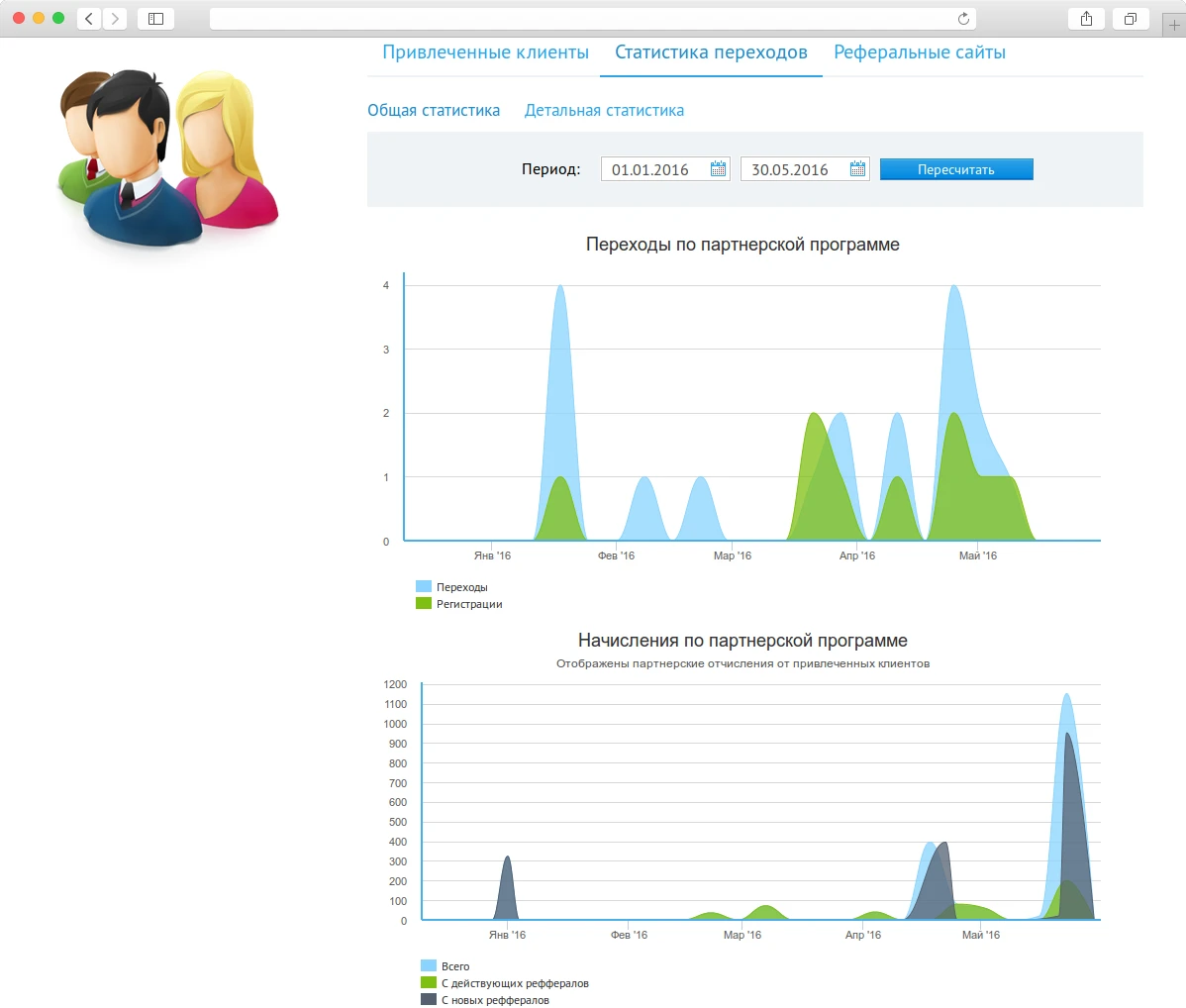Switch to Реферальные сайты tab
1186x1008 pixels.
tap(919, 52)
